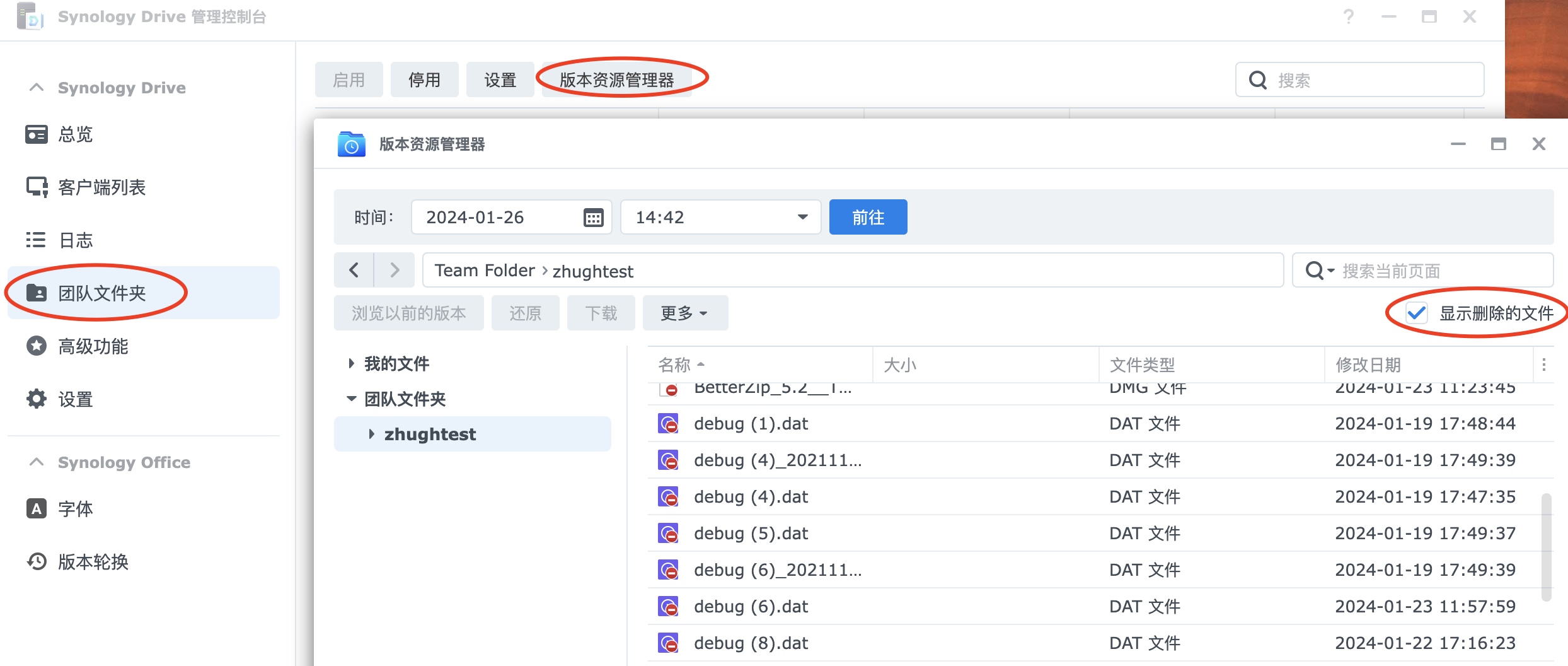Sort by 文件类型 column header
The width and height of the screenshot is (1568, 666).
click(1211, 365)
